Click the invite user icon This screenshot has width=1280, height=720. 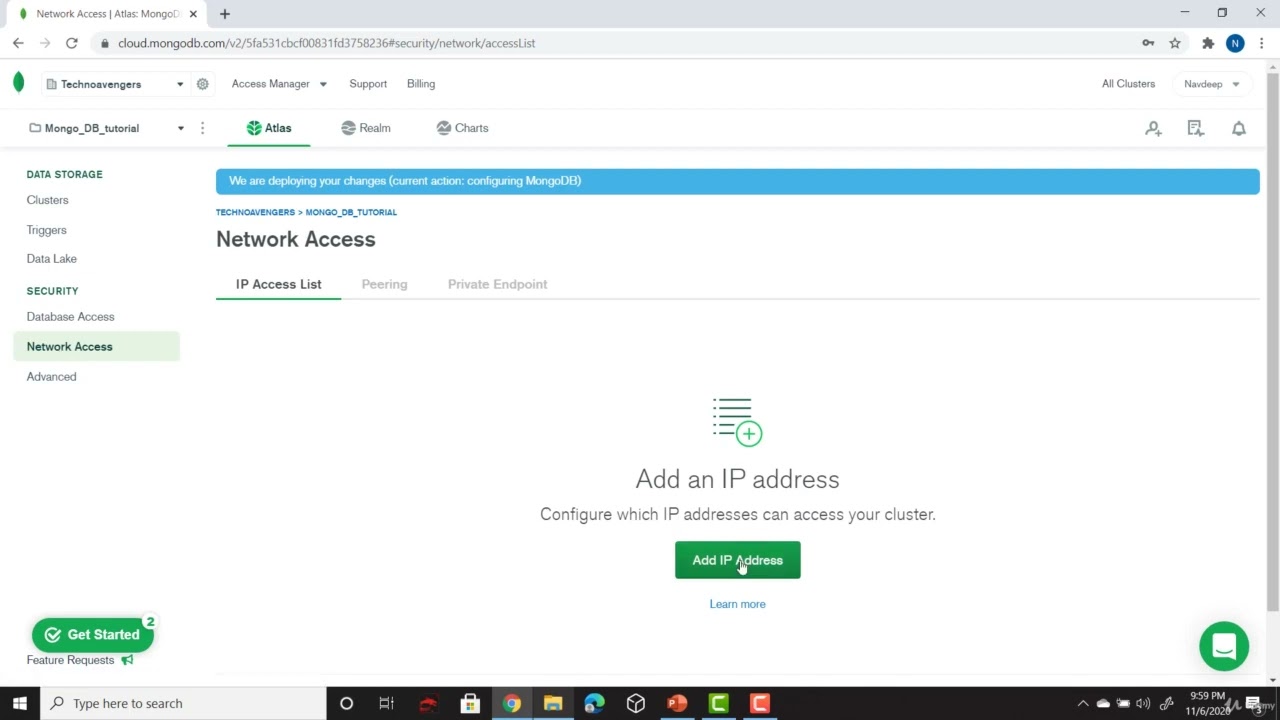(x=1153, y=128)
